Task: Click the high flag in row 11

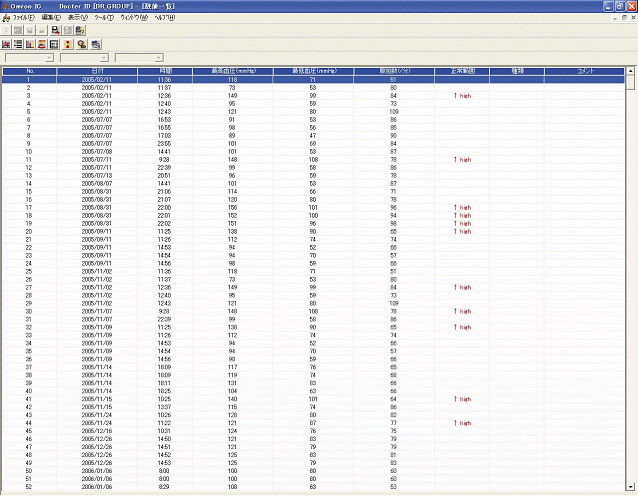Action: click(x=462, y=160)
